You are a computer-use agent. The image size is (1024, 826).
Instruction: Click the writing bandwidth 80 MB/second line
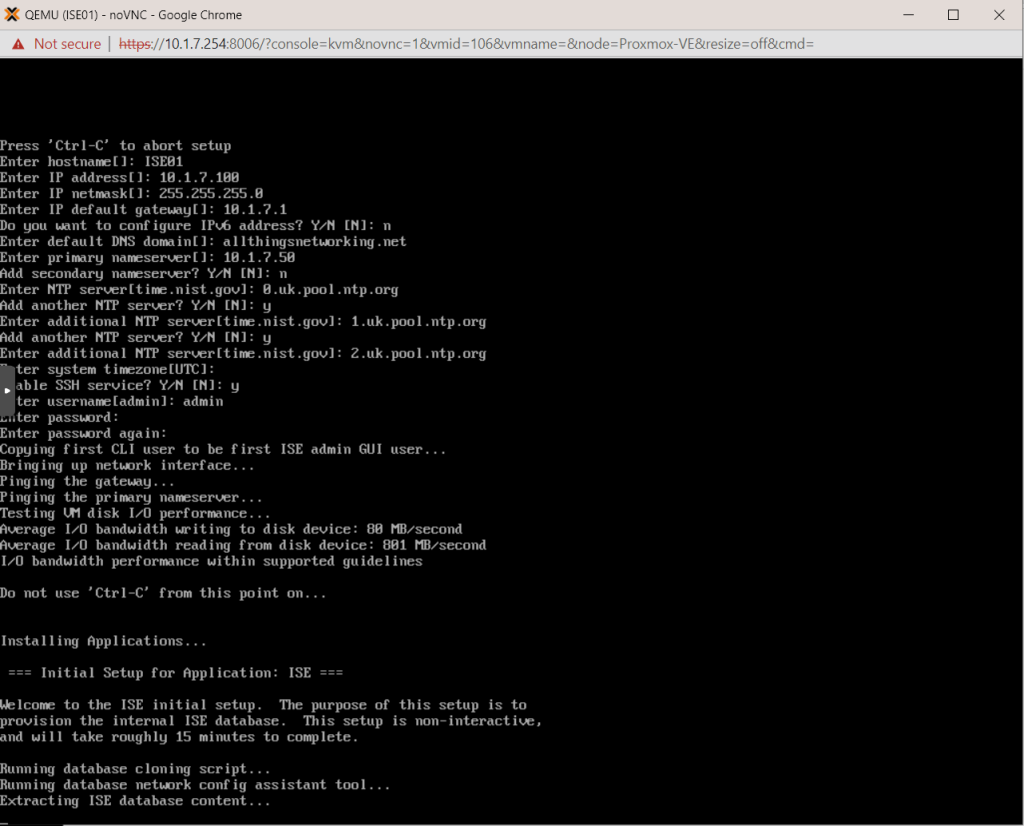coord(231,529)
